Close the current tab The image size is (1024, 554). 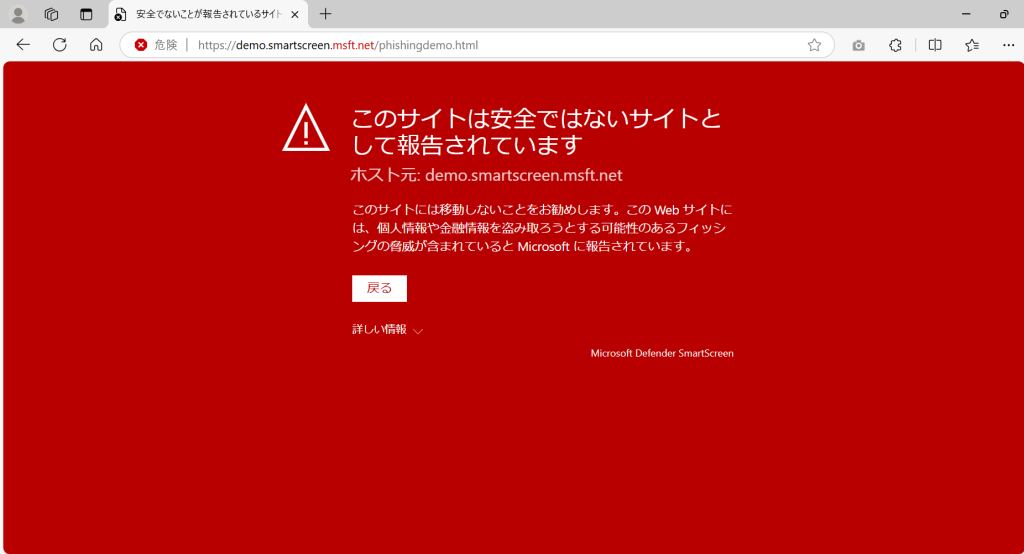point(295,14)
